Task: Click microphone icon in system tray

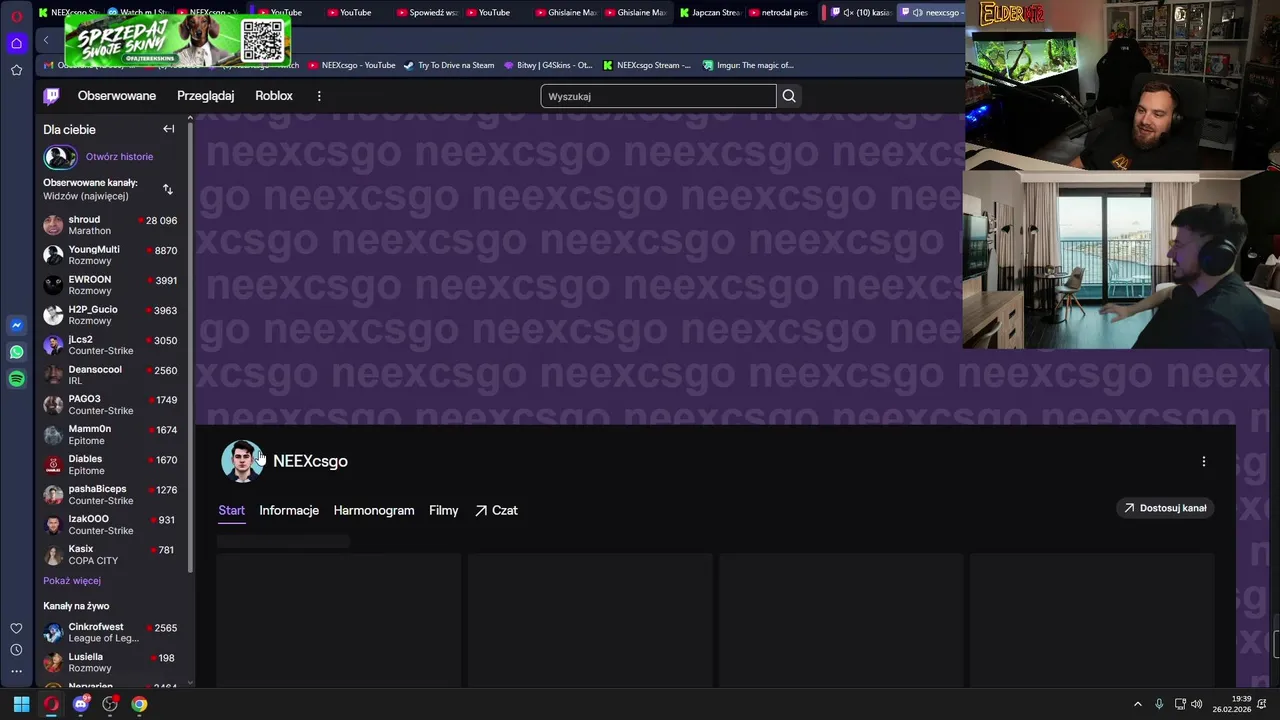Action: [1159, 704]
